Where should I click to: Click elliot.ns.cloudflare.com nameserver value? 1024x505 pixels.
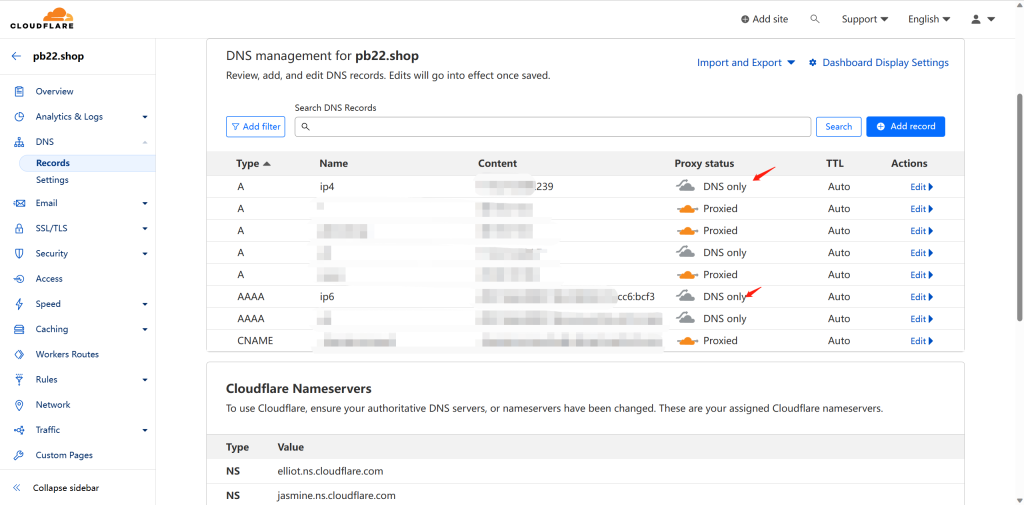[330, 471]
